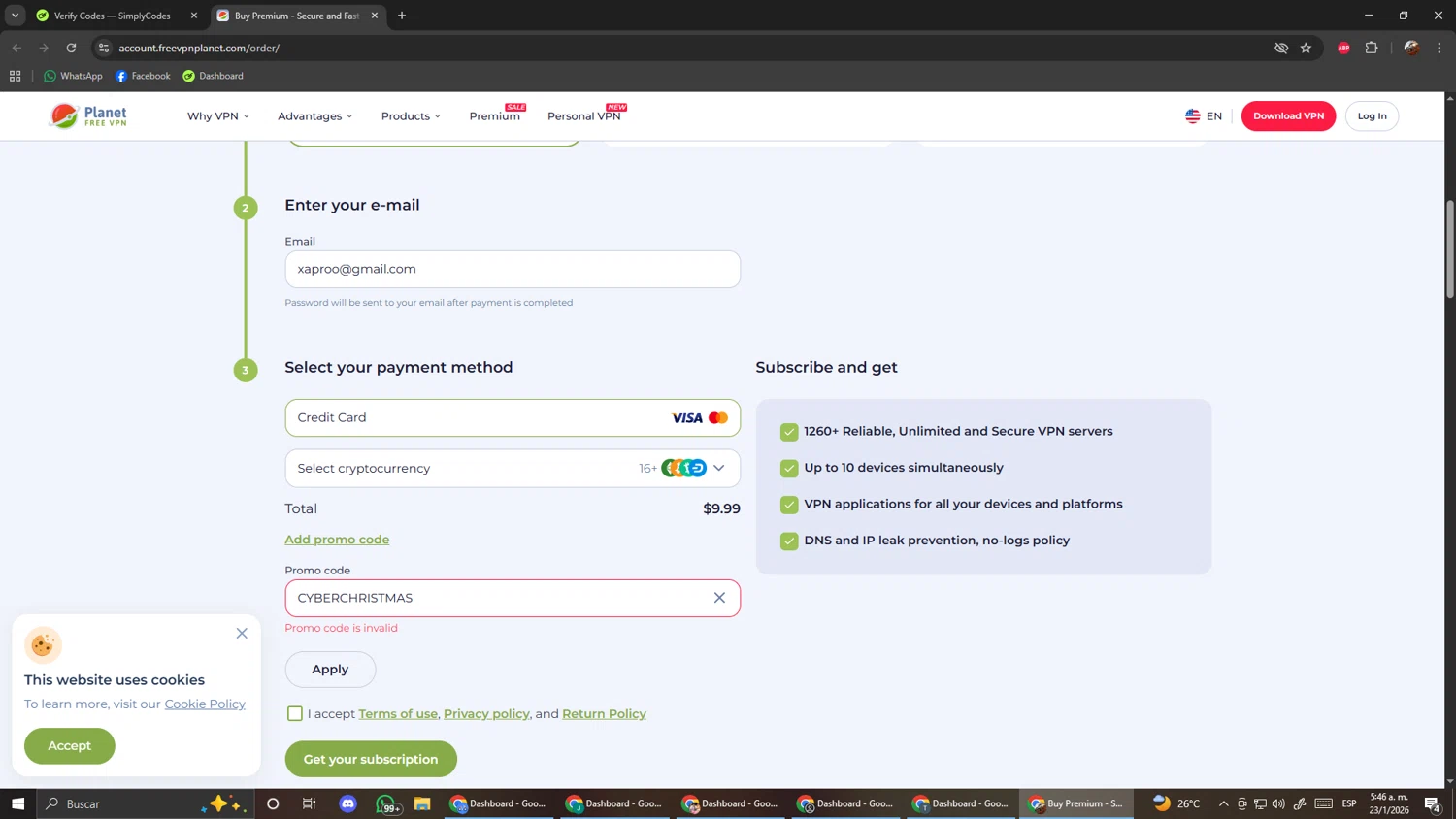
Task: Open the Privacy policy link
Action: point(486,714)
